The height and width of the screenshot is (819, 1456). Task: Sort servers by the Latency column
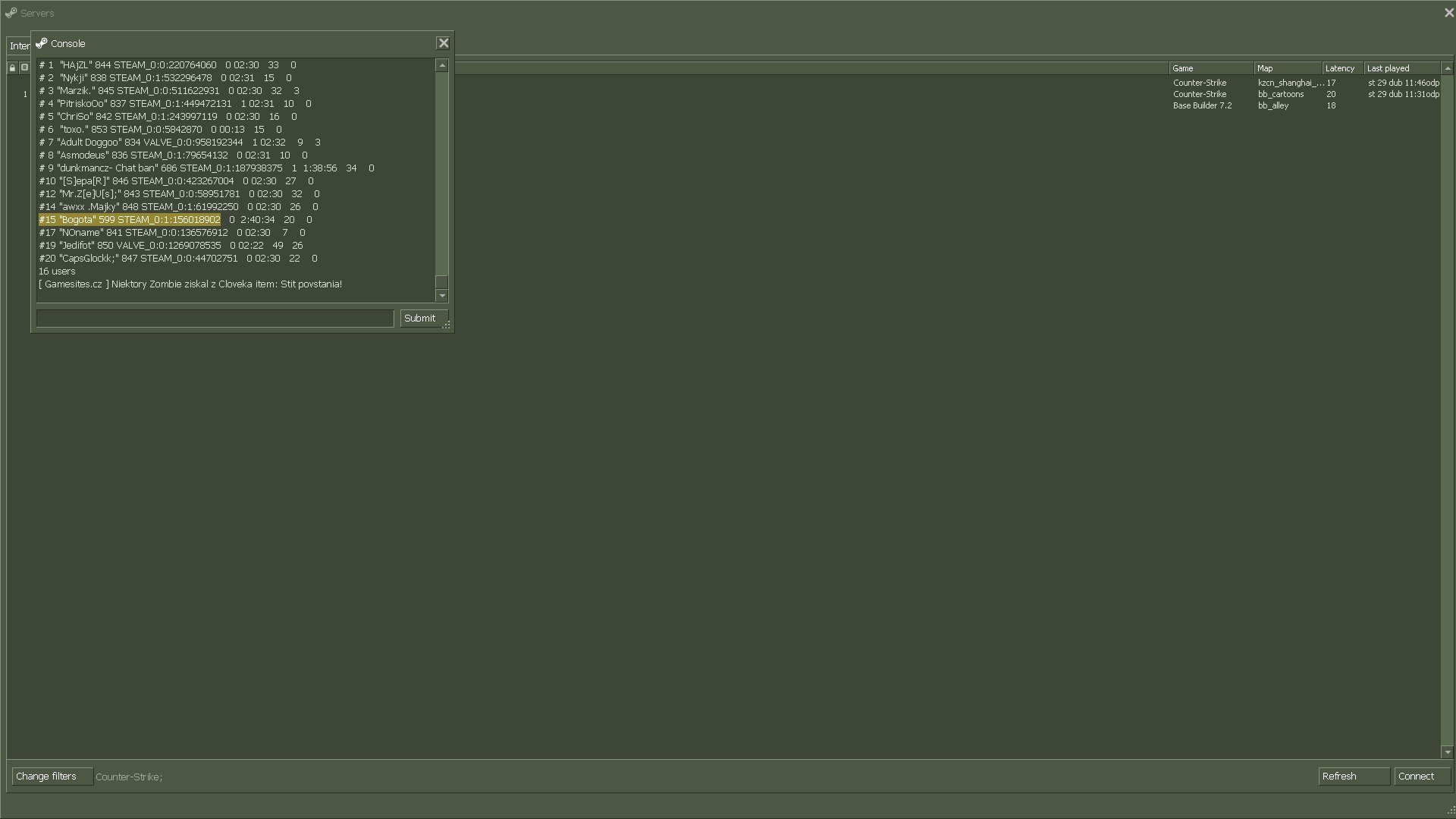click(x=1341, y=68)
